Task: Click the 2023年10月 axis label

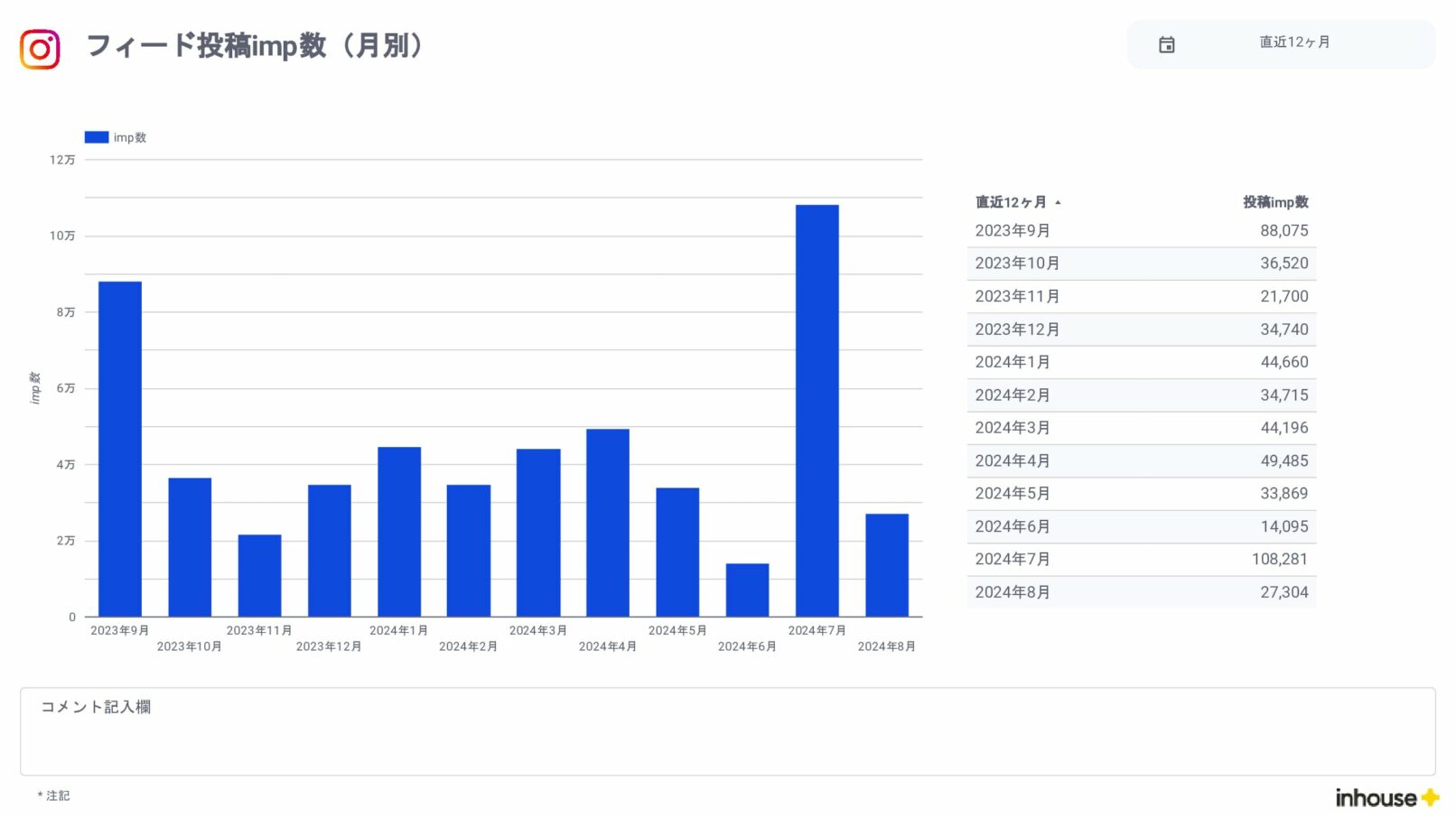Action: point(189,646)
